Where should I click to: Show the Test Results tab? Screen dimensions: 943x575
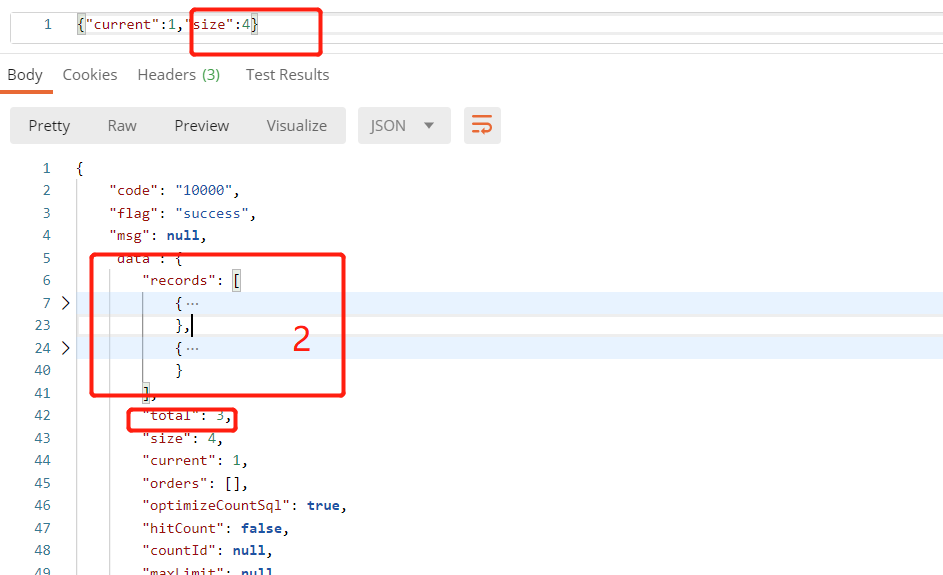pos(287,75)
